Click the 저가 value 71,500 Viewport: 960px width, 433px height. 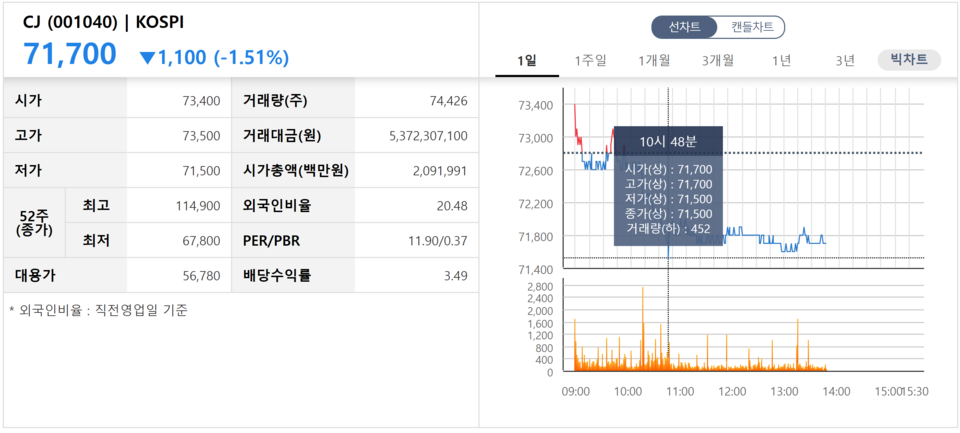pos(201,171)
